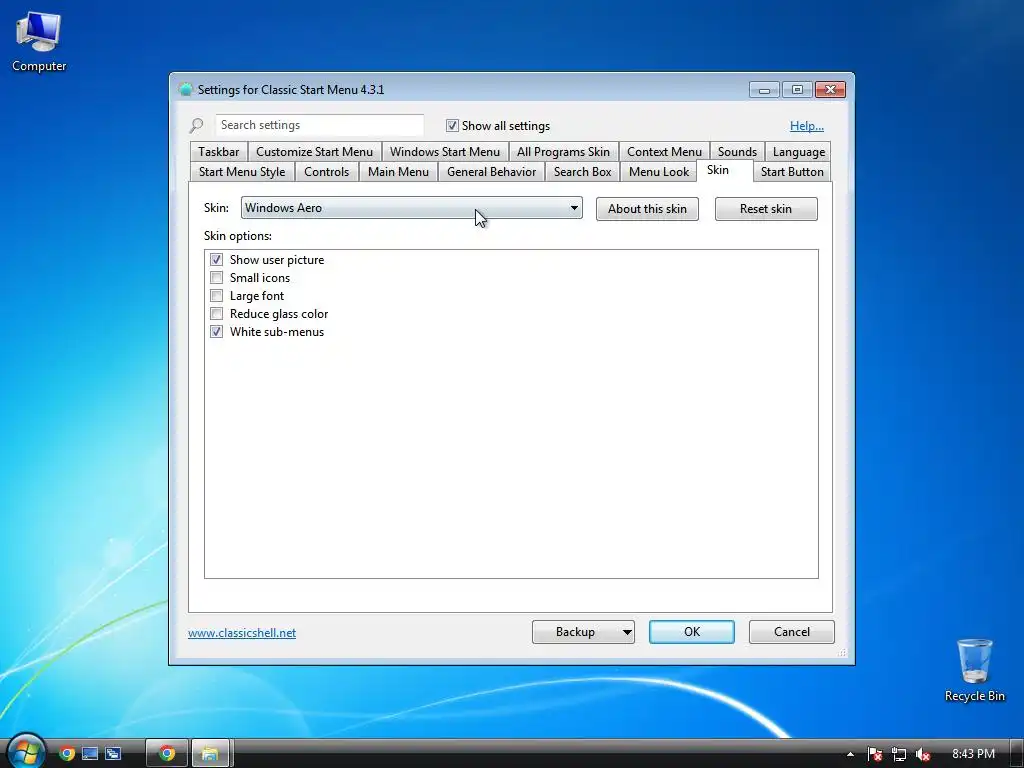Toggle White sub-menus option

216,332
